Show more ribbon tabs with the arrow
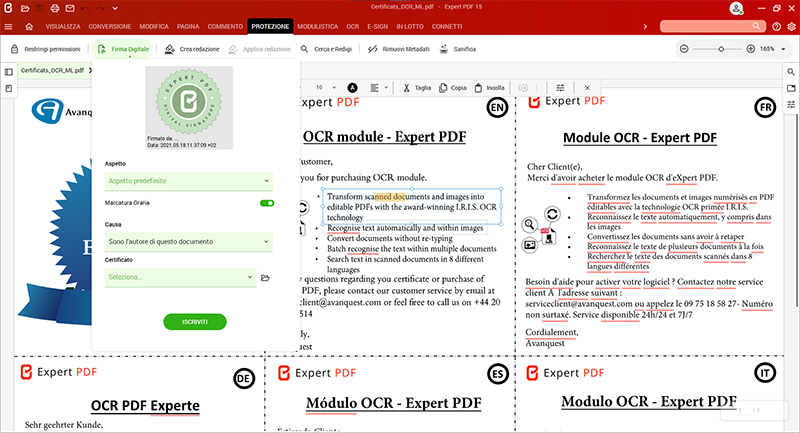This screenshot has width=800, height=433. click(x=645, y=27)
